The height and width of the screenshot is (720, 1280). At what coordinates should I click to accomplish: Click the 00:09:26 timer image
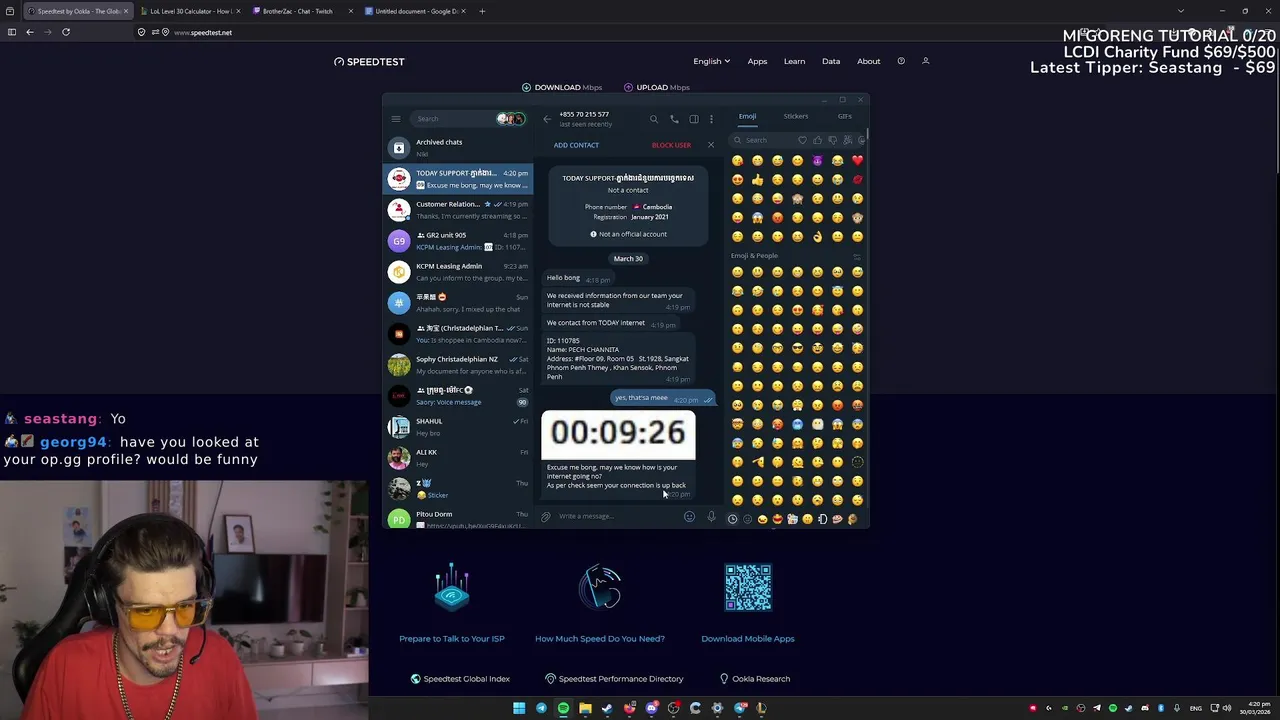(618, 433)
